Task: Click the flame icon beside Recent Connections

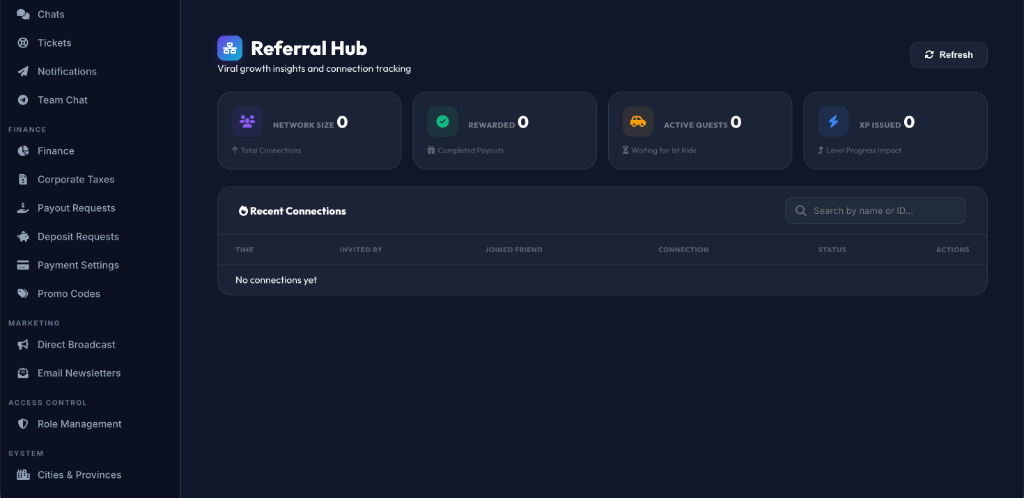Action: coord(243,211)
